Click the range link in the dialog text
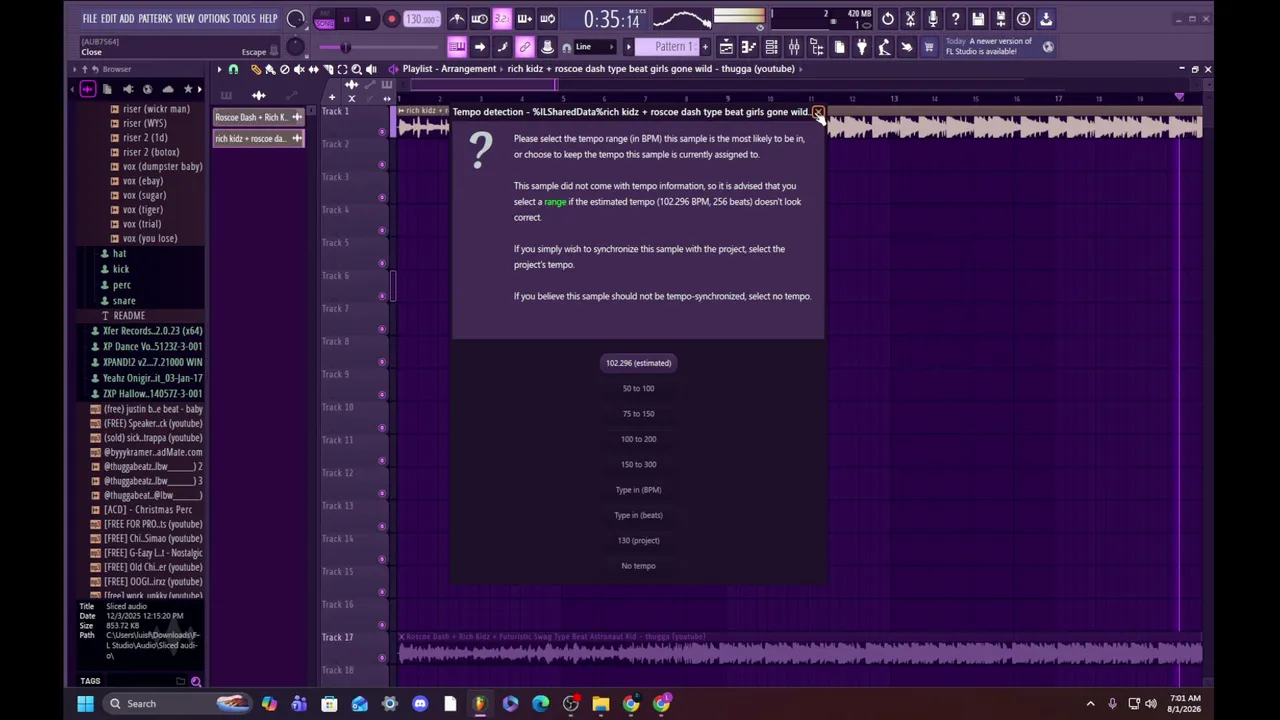1280x720 pixels. (555, 202)
